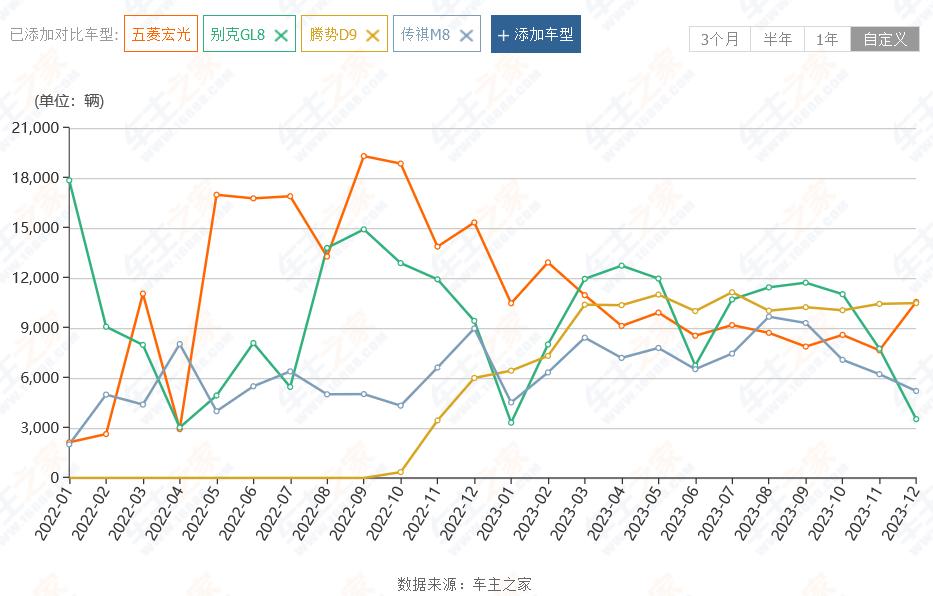The image size is (933, 596).
Task: Switch to the 3个月 time range
Action: coord(720,39)
